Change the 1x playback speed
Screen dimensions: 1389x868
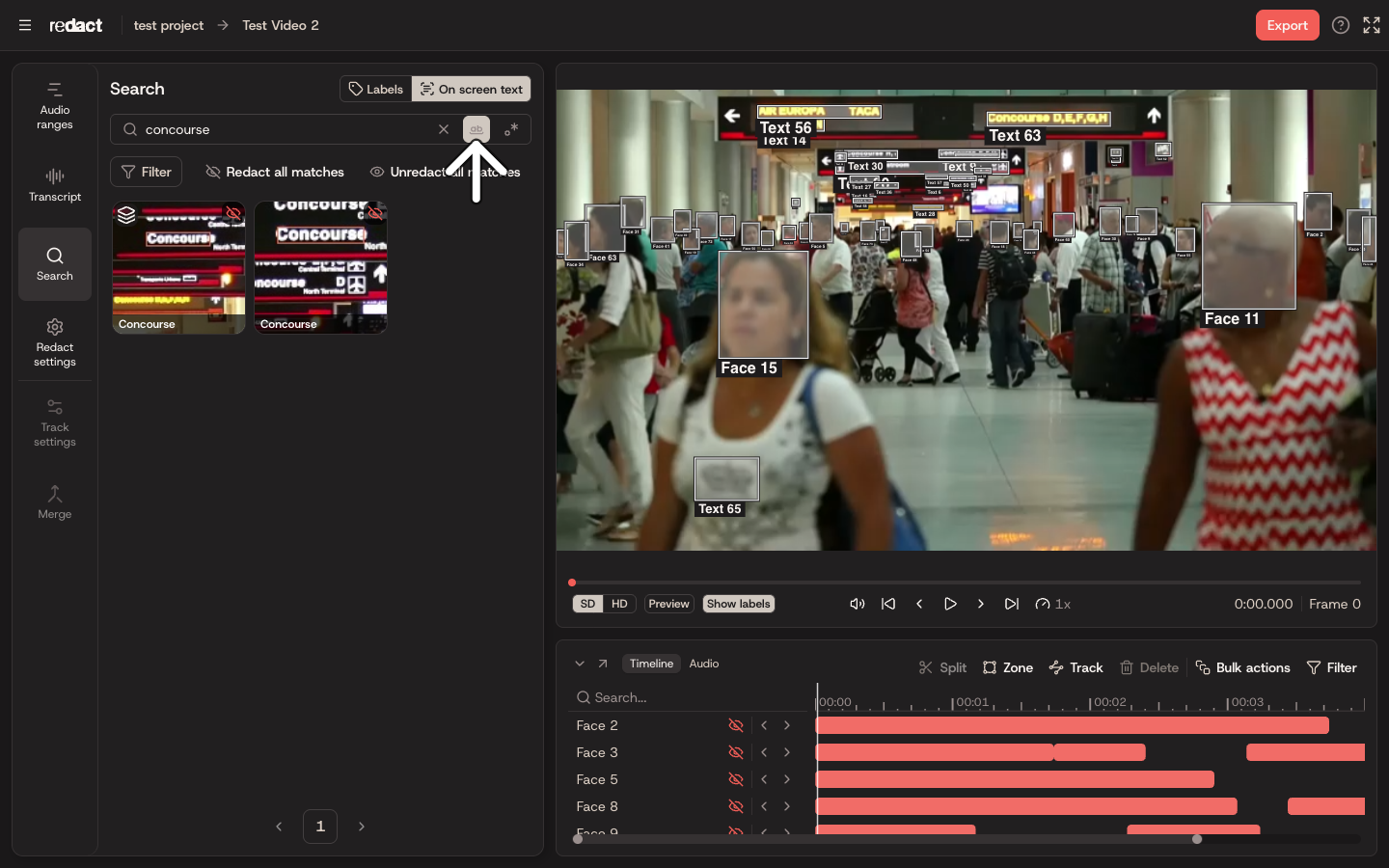click(x=1053, y=604)
